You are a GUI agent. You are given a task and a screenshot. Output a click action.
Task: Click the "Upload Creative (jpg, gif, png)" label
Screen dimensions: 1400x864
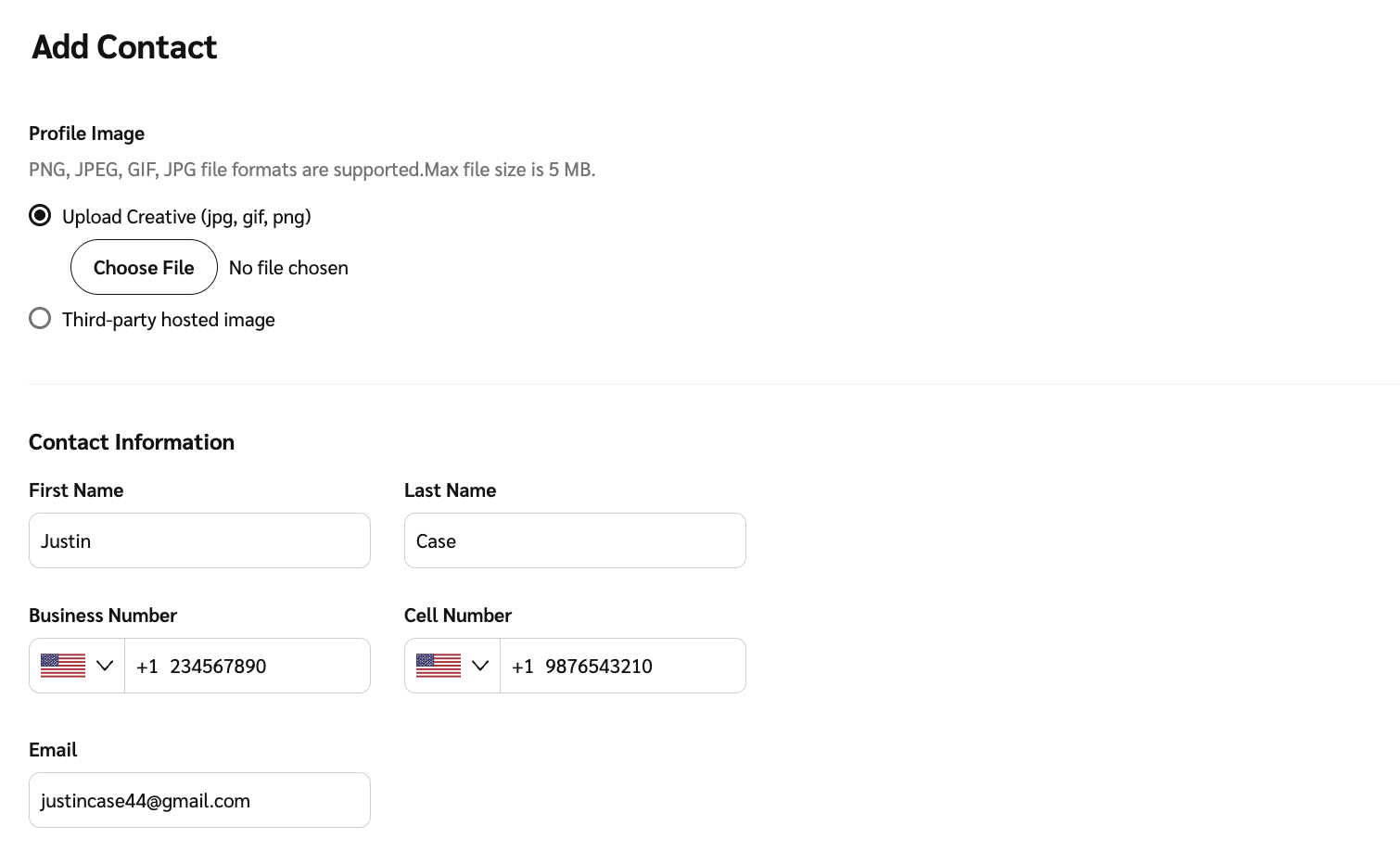coord(186,217)
